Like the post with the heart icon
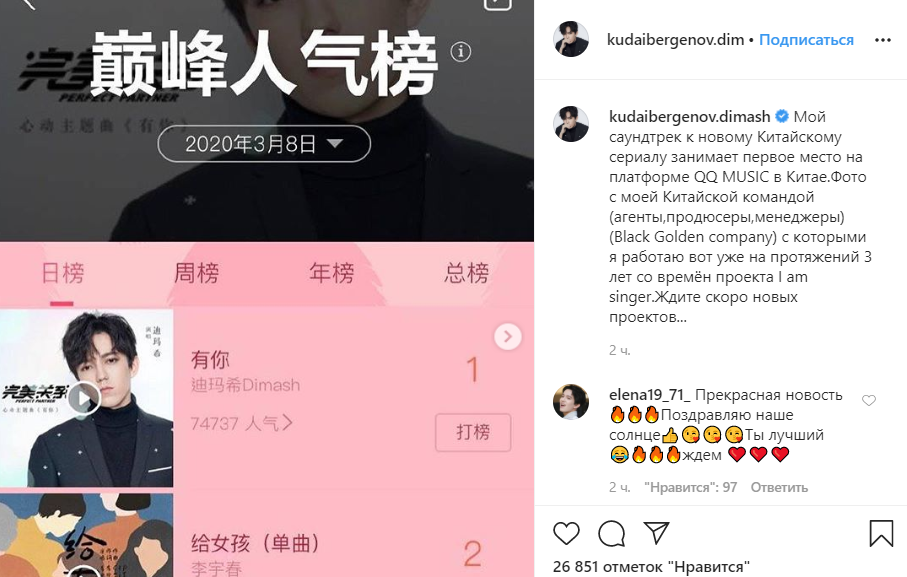 point(566,533)
